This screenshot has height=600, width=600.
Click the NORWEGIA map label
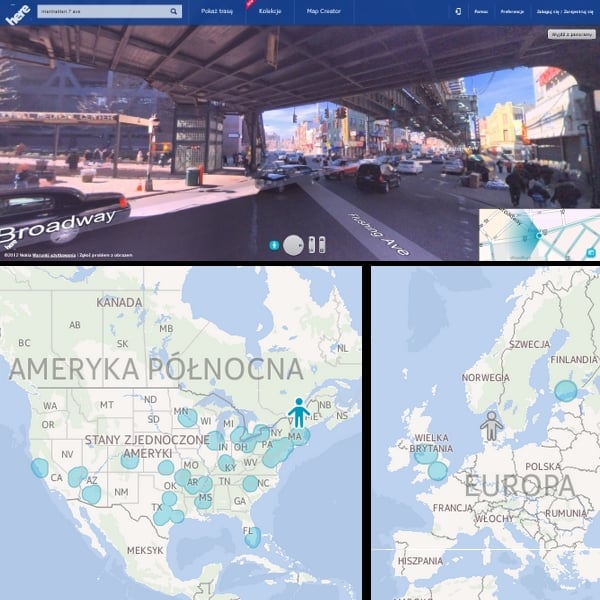[486, 378]
